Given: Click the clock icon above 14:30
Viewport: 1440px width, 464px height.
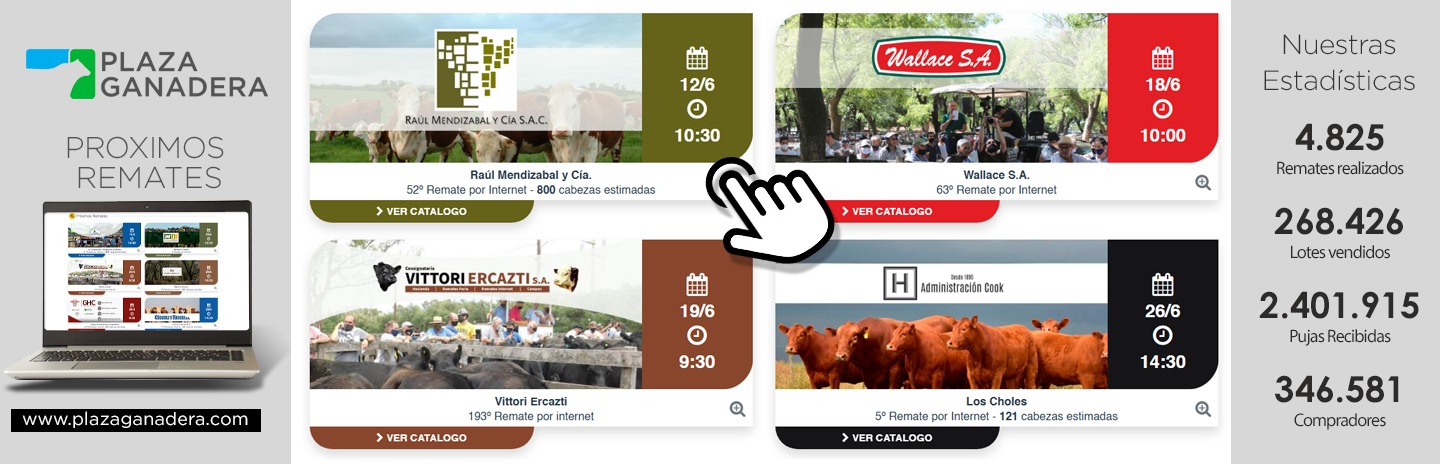Looking at the screenshot, I should pyautogui.click(x=1162, y=335).
